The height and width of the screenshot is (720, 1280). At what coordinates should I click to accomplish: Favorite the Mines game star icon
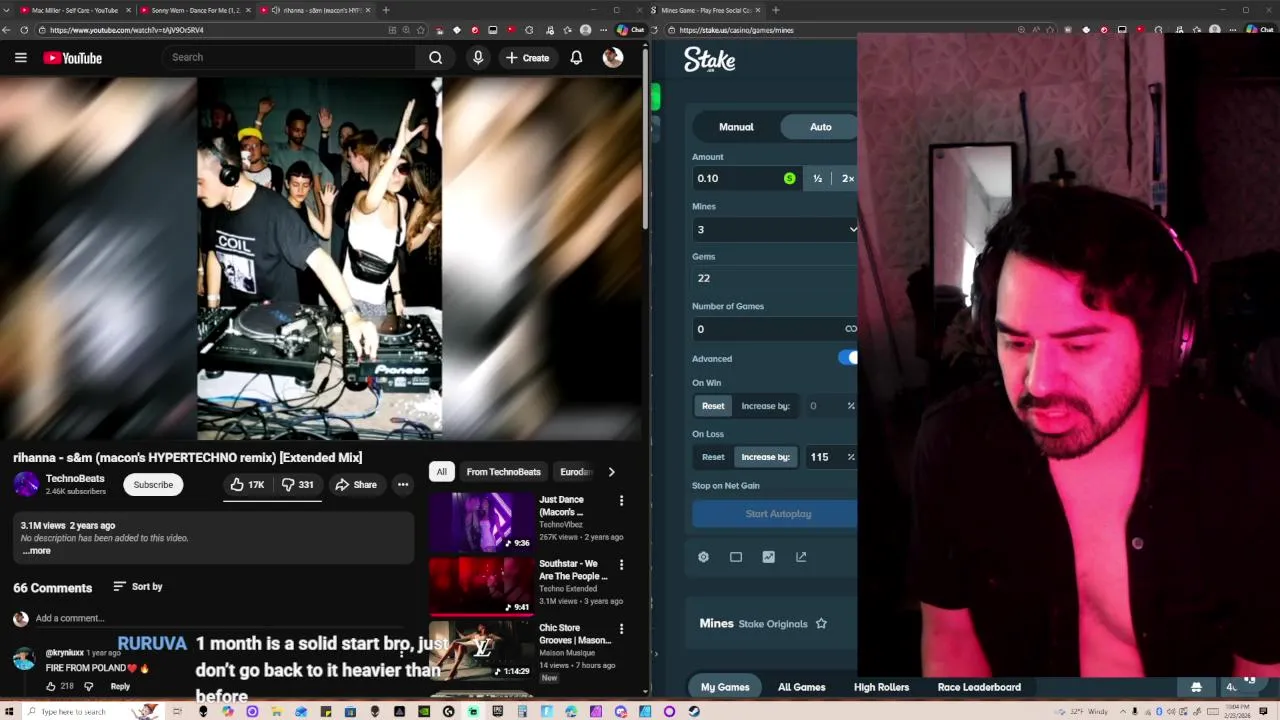tap(821, 624)
